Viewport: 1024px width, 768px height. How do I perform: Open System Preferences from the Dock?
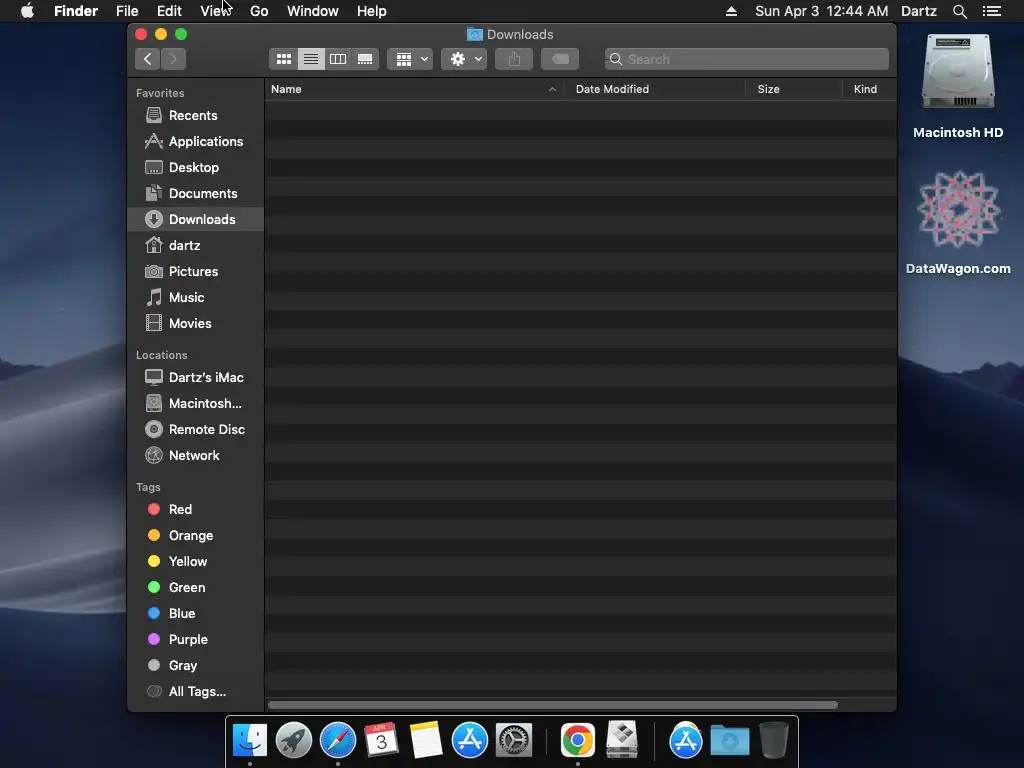(x=514, y=740)
